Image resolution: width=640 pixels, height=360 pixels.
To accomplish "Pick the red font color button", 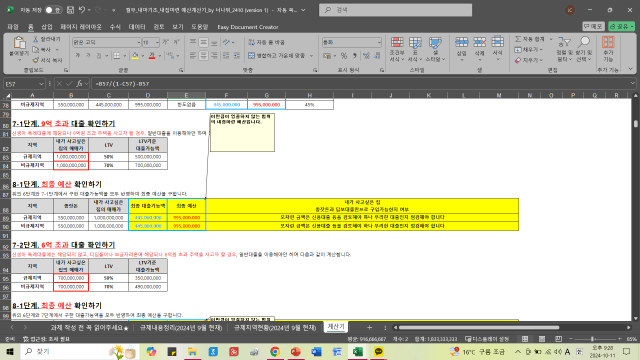I will point(152,56).
